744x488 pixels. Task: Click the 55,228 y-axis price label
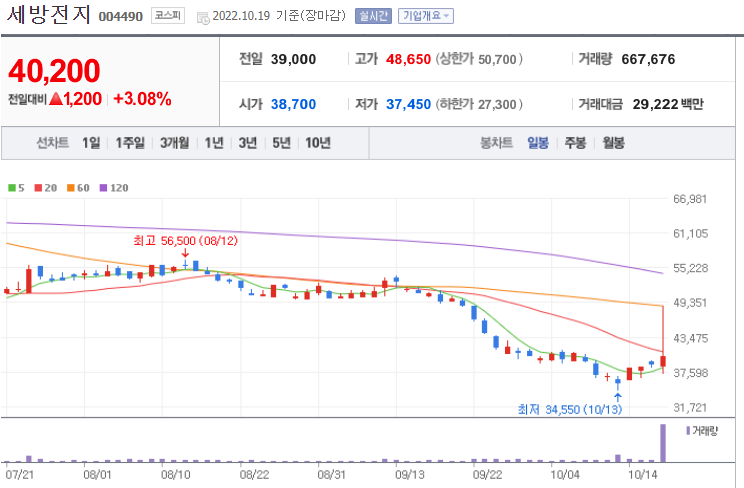point(690,268)
